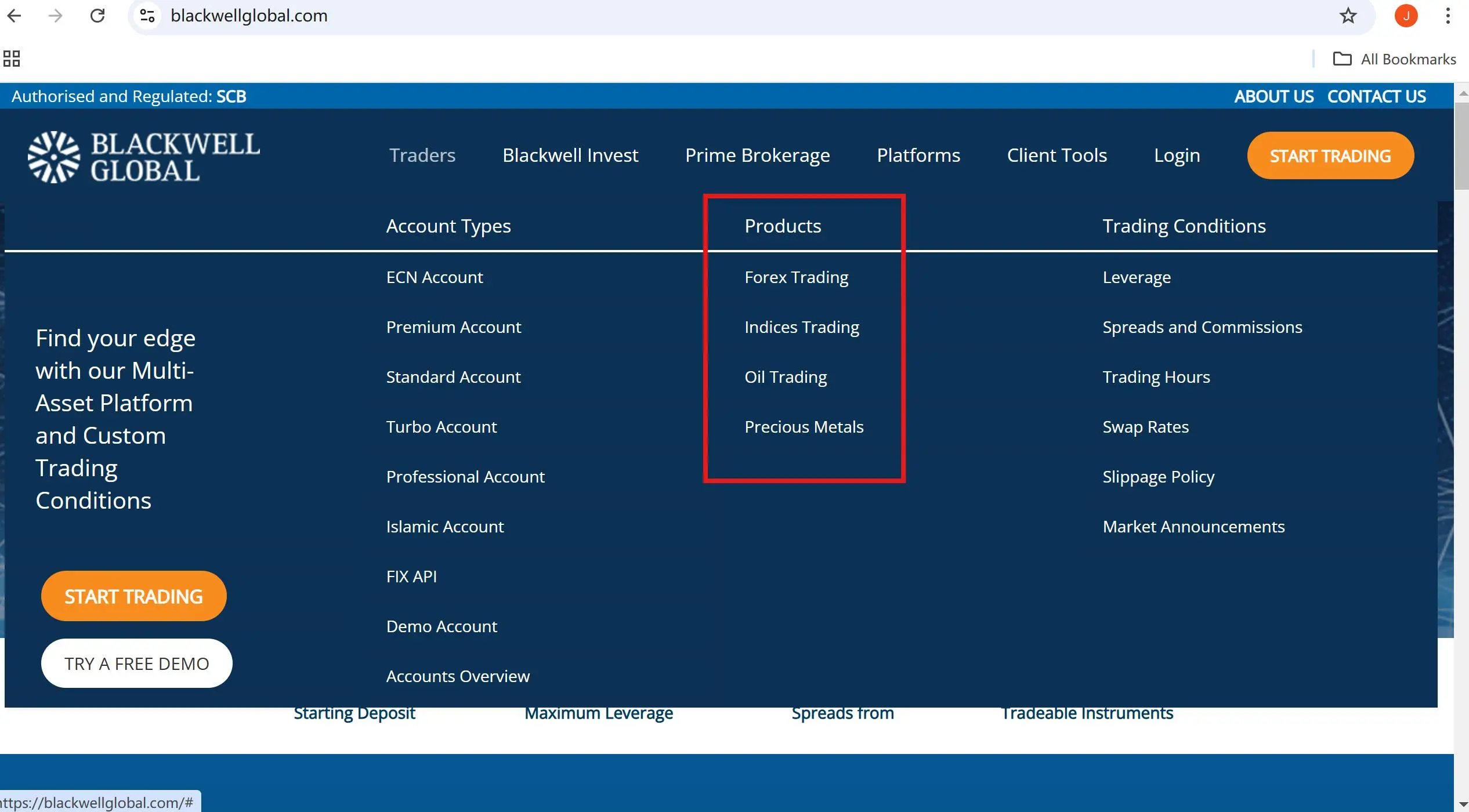Open Spreads and Commissions page
The width and height of the screenshot is (1469, 812).
1202,327
